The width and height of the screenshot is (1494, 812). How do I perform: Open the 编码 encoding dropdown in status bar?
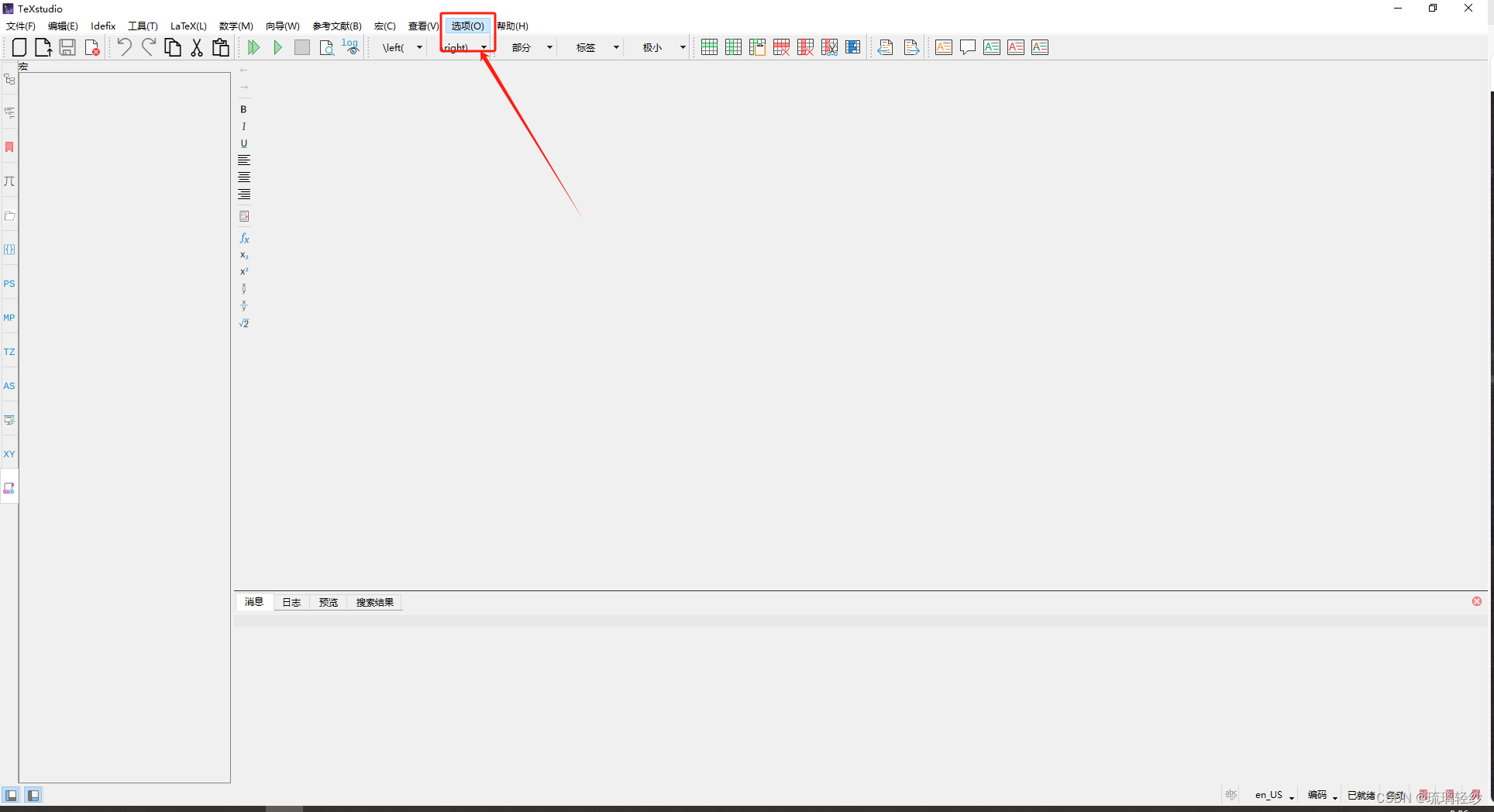(1323, 795)
